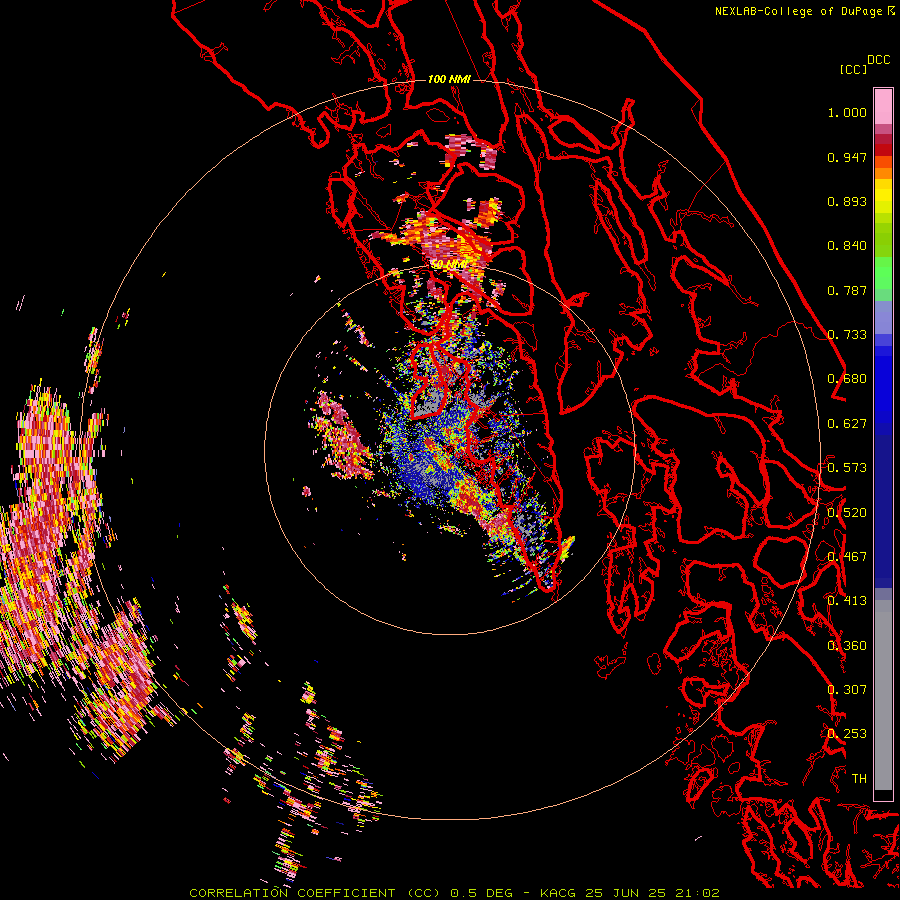This screenshot has width=900, height=900.
Task: Click the 0.413 legend value
Action: tap(847, 601)
